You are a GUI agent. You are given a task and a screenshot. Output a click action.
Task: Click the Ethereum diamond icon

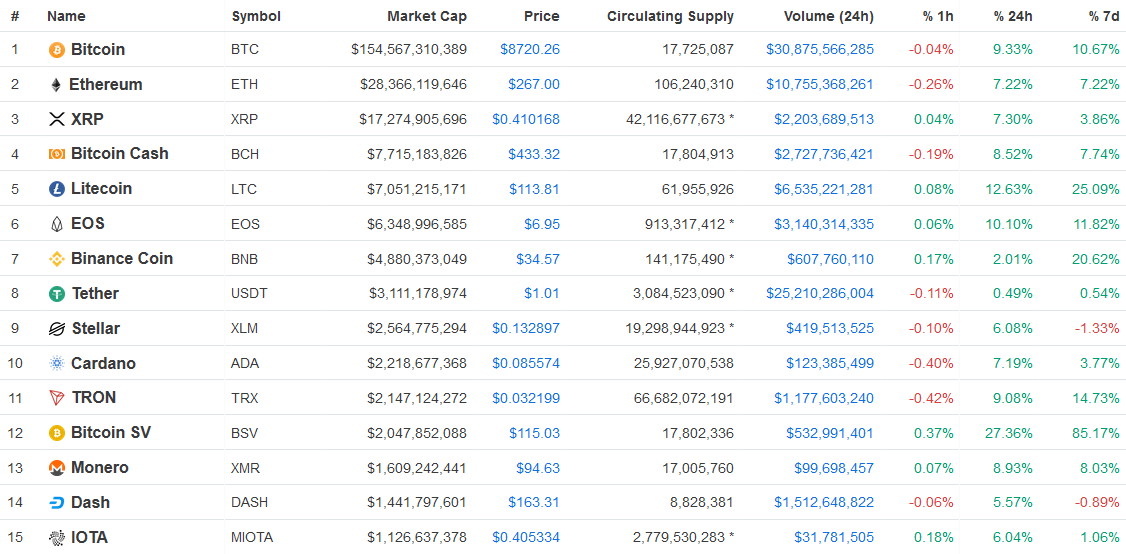(x=56, y=85)
